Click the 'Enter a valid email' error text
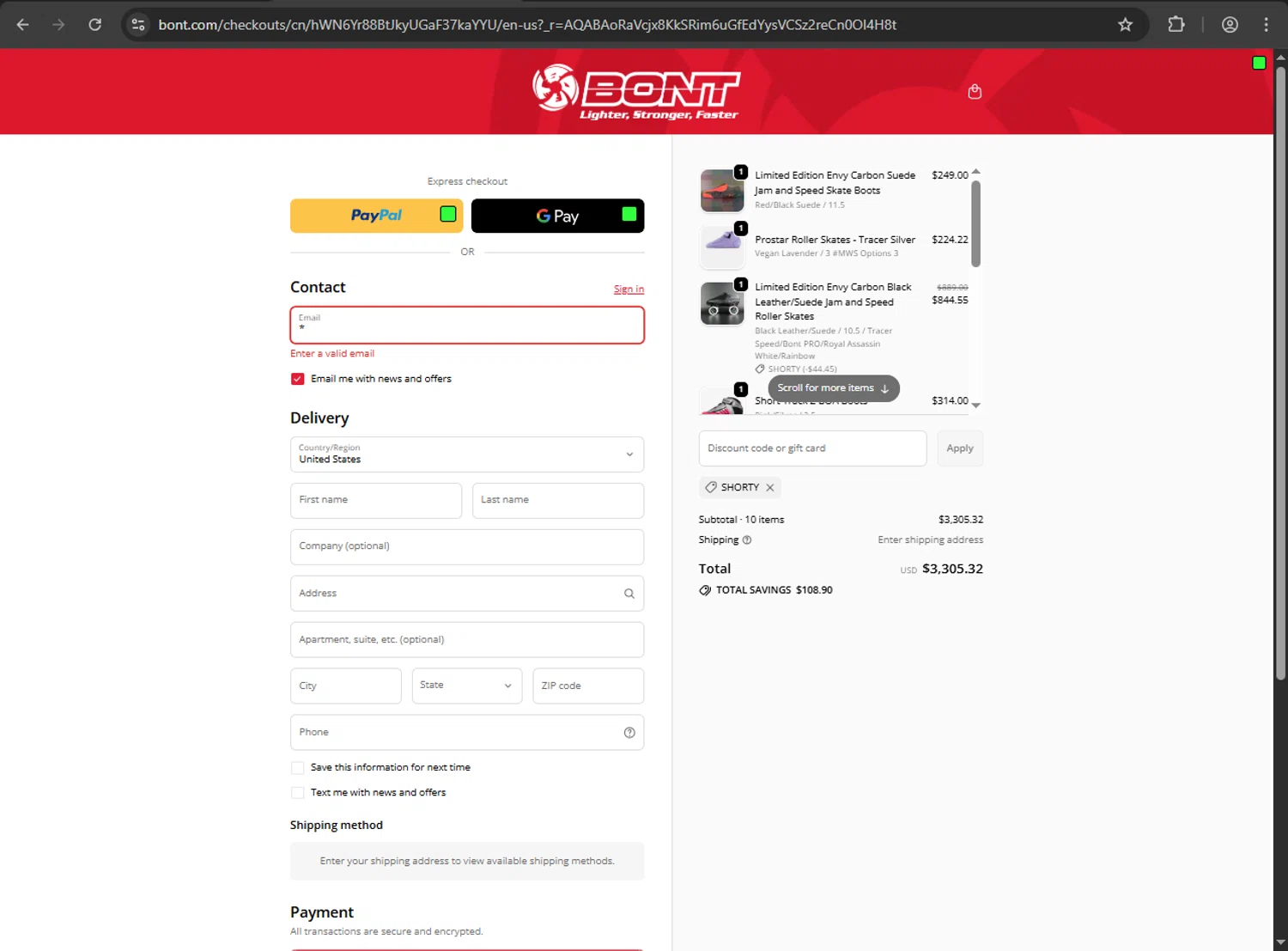Screen dimensions: 1288x951 tap(332, 354)
